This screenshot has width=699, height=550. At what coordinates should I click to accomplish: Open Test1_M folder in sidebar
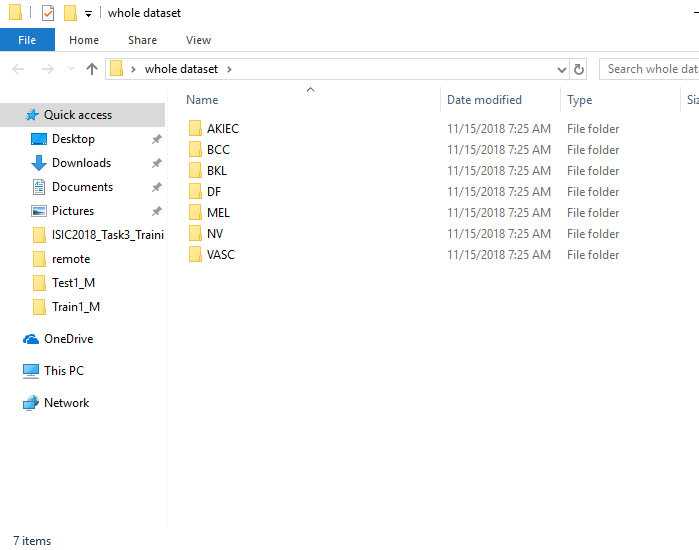(74, 283)
